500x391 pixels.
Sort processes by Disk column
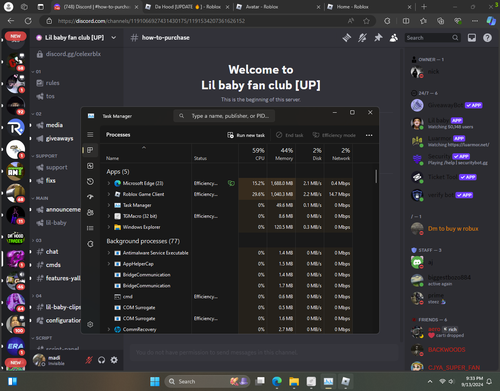[x=310, y=154]
